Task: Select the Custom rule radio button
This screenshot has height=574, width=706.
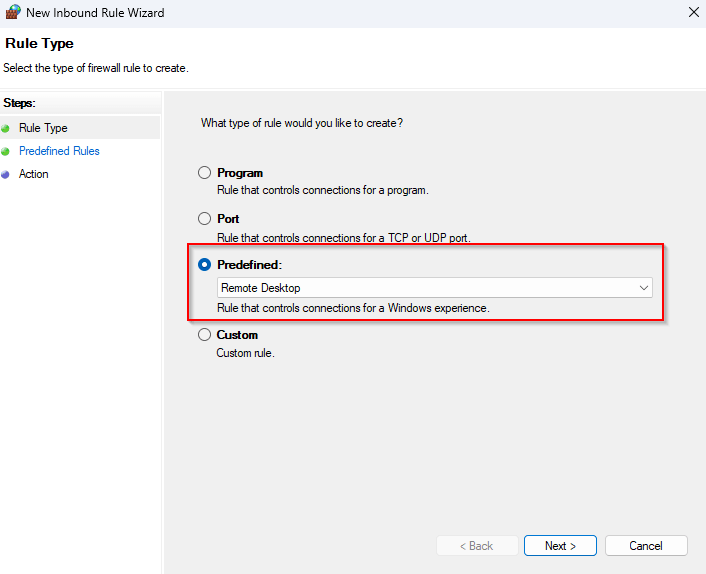Action: click(205, 335)
